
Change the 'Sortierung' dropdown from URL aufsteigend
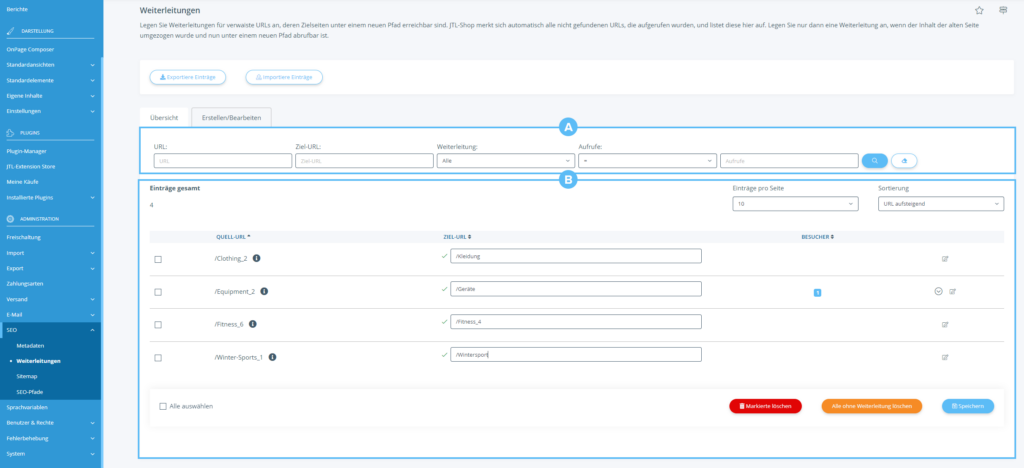point(939,204)
